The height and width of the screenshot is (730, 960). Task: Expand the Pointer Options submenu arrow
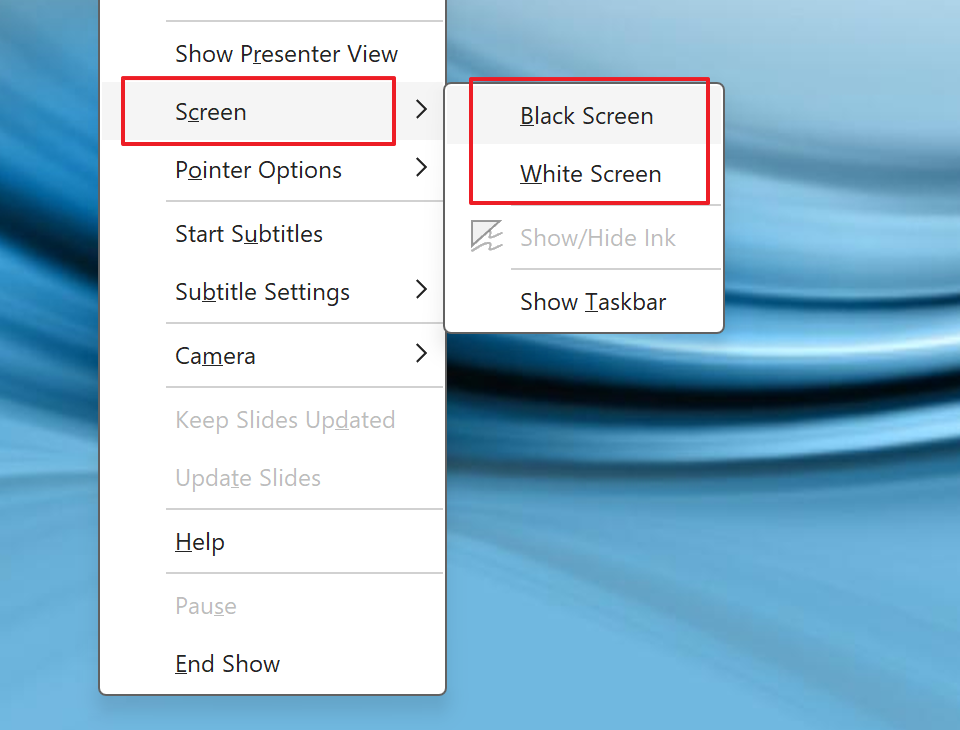tap(422, 167)
